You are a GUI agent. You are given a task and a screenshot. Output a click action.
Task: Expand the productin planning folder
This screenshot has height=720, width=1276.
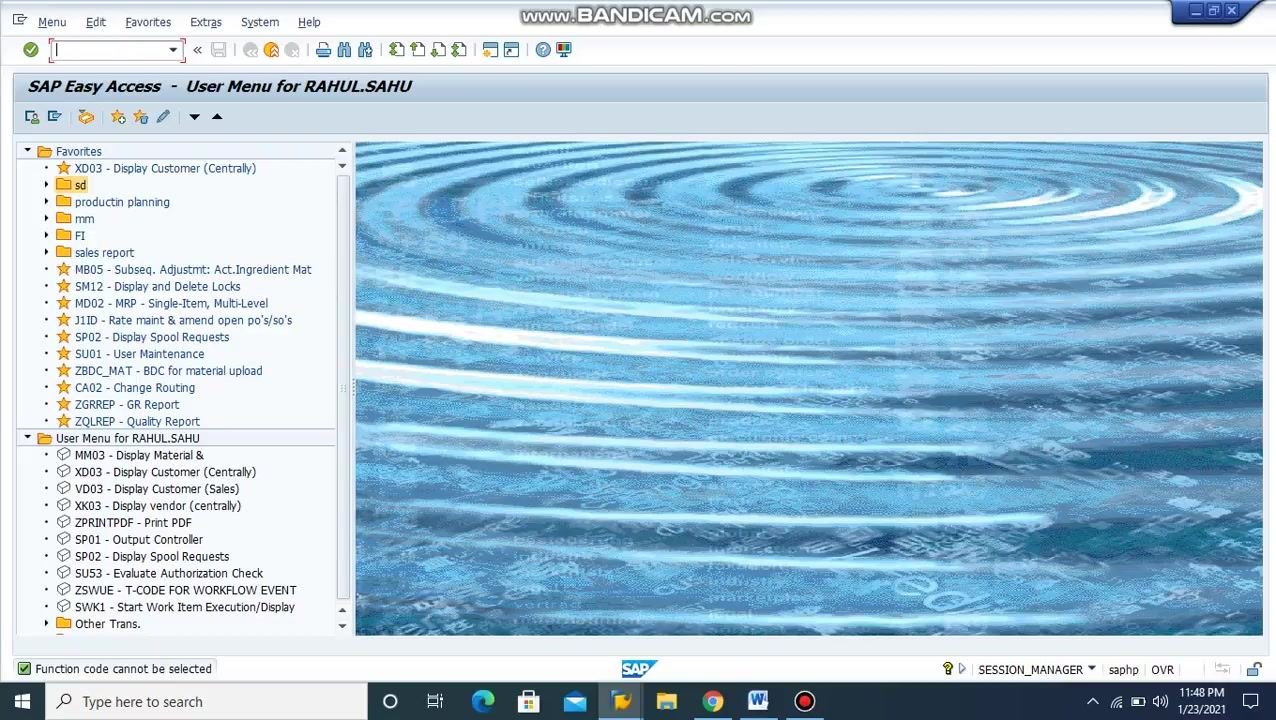(46, 202)
